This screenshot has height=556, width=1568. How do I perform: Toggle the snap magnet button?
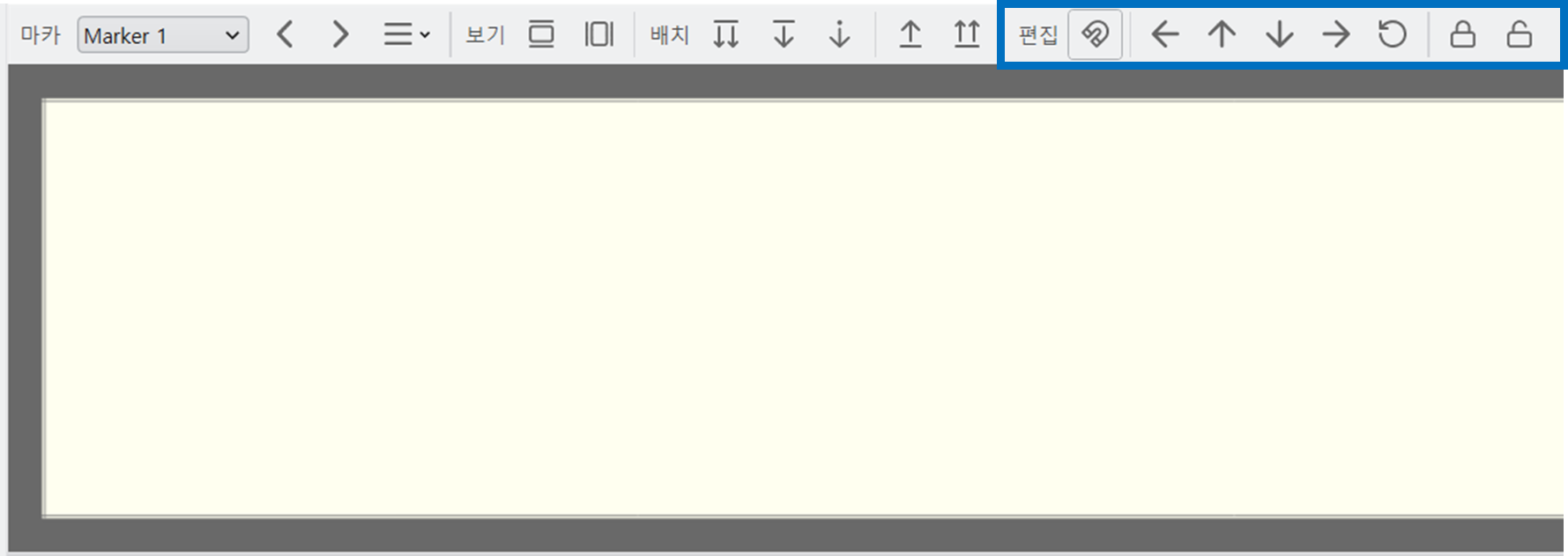click(x=1095, y=34)
